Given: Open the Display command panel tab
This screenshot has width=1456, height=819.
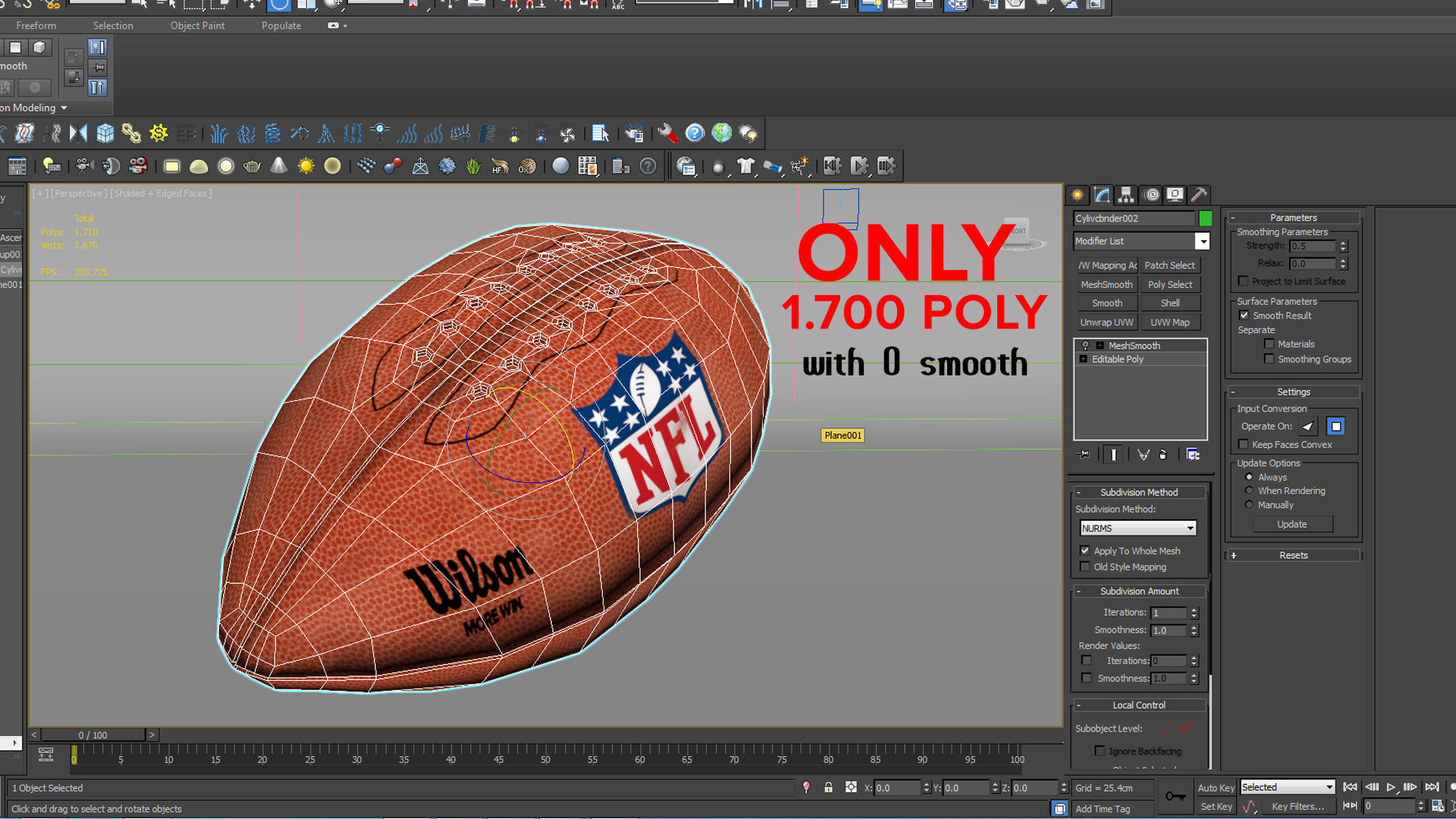Looking at the screenshot, I should (1175, 195).
